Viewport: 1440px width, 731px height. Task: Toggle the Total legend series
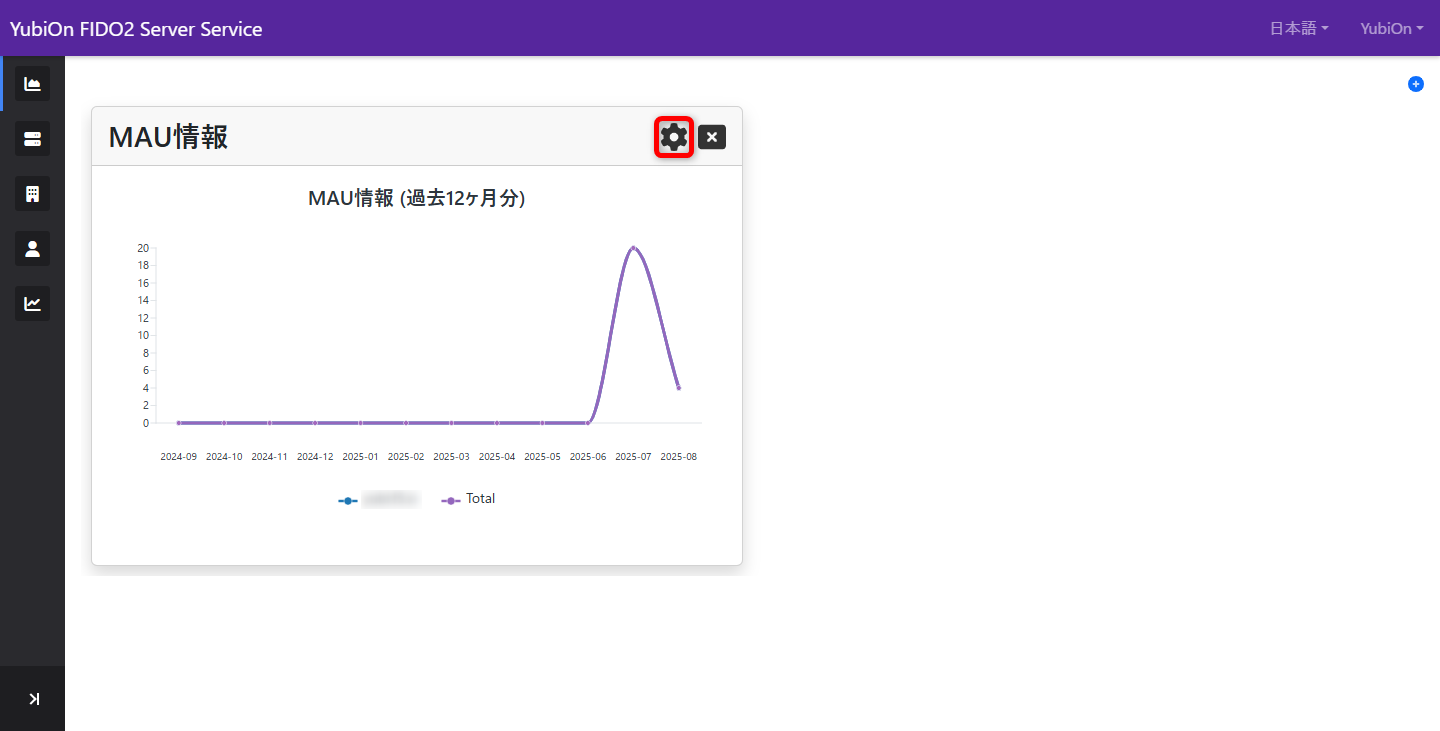(x=468, y=499)
